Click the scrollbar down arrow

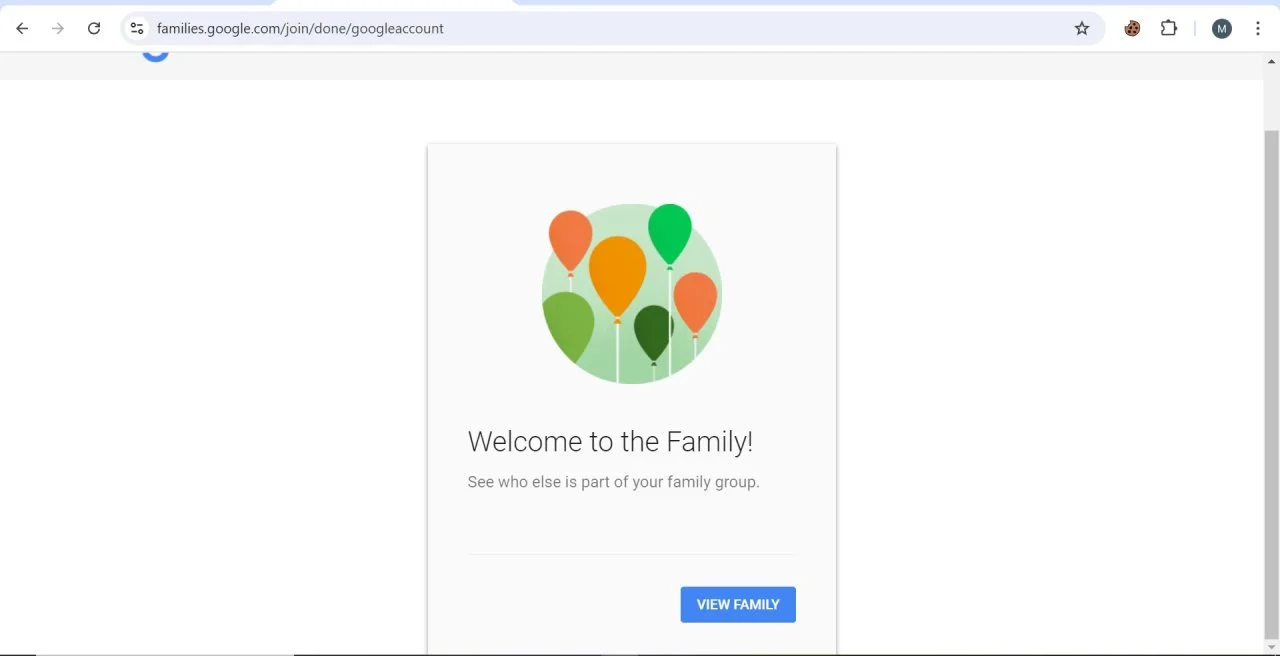click(x=1272, y=647)
